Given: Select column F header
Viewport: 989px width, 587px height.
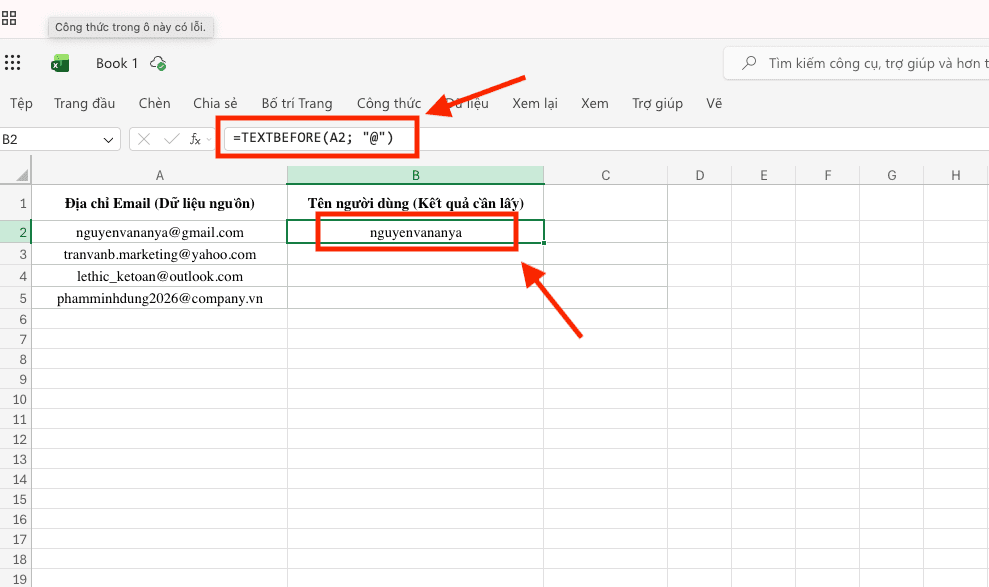Looking at the screenshot, I should [828, 175].
